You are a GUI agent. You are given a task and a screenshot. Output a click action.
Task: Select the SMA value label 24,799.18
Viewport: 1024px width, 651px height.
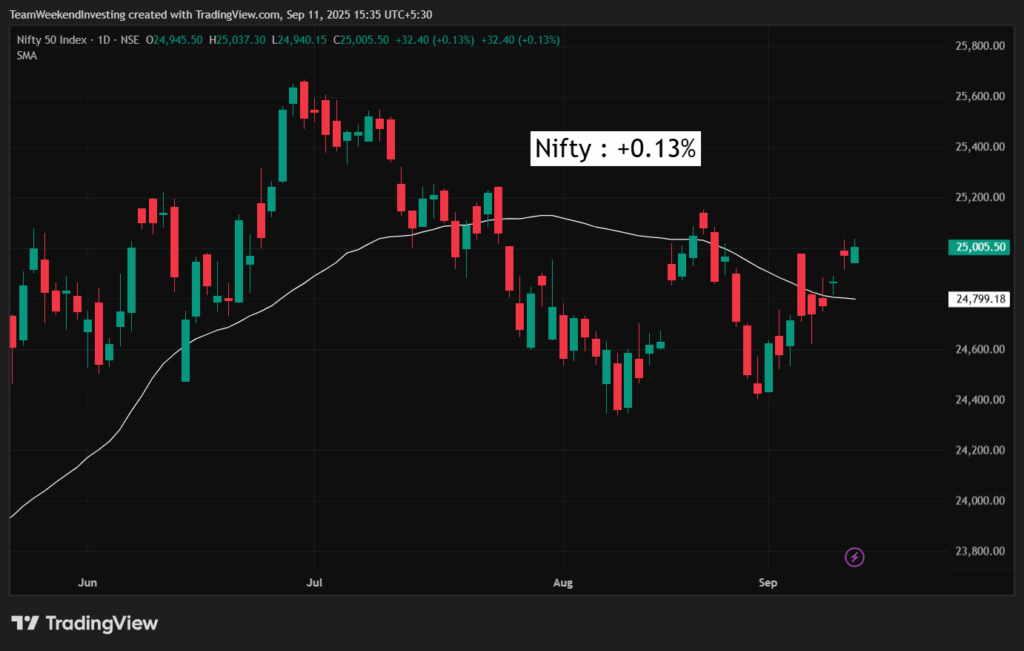[x=979, y=299]
